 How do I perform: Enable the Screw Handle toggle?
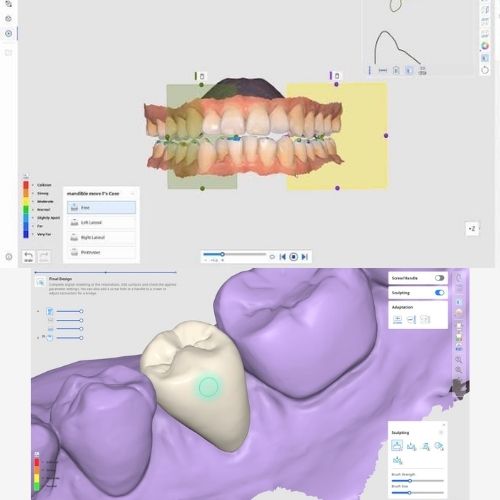(439, 278)
